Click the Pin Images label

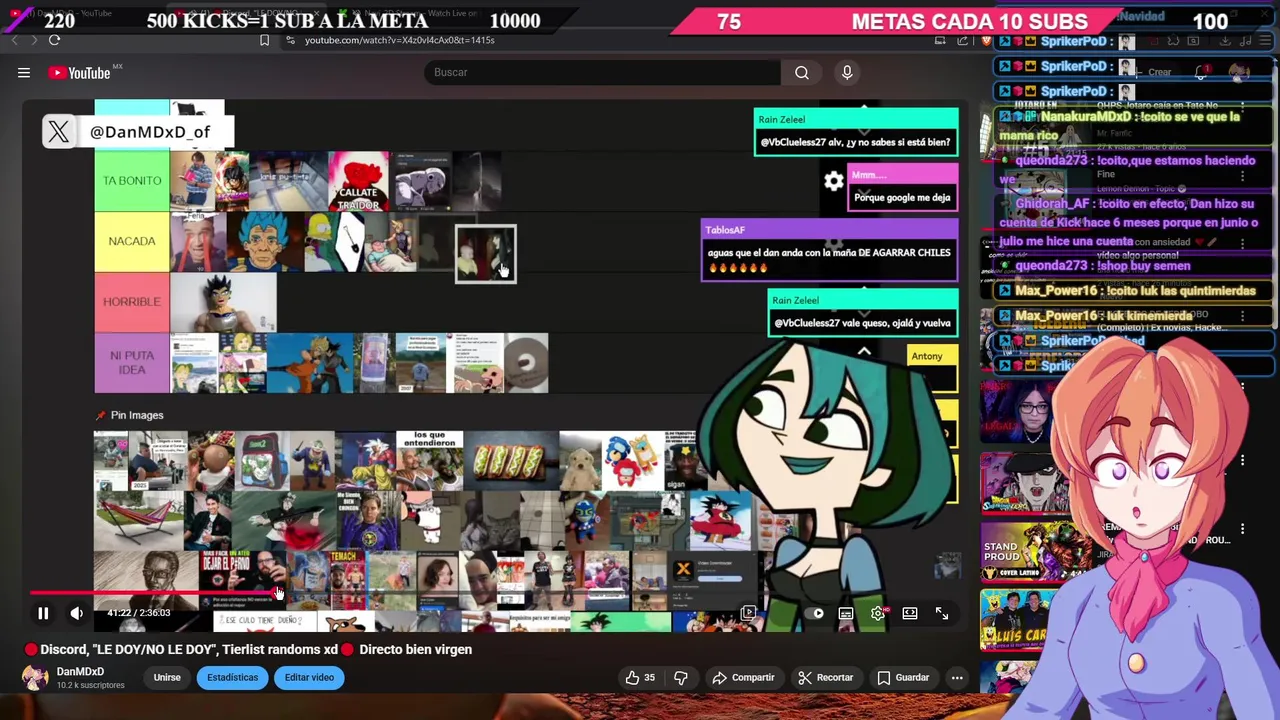tap(137, 415)
